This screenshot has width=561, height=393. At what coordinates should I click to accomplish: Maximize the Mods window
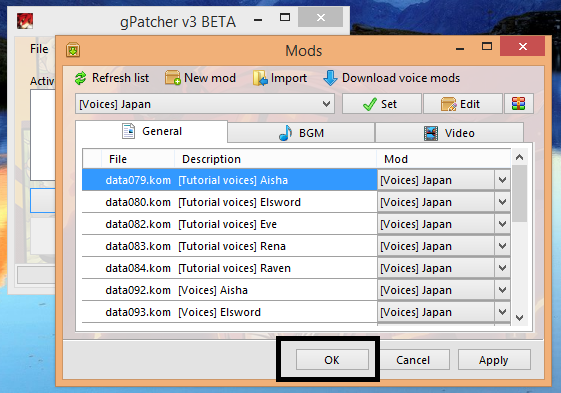pos(487,46)
